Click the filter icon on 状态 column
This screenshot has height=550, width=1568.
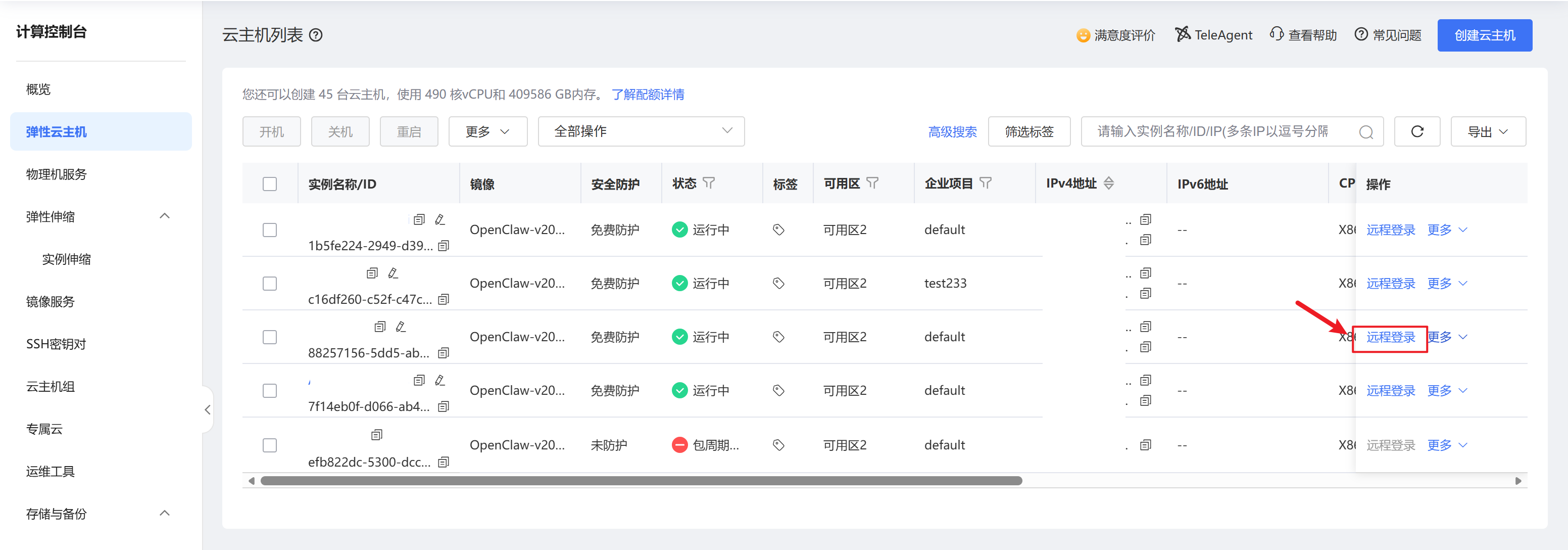pos(709,182)
